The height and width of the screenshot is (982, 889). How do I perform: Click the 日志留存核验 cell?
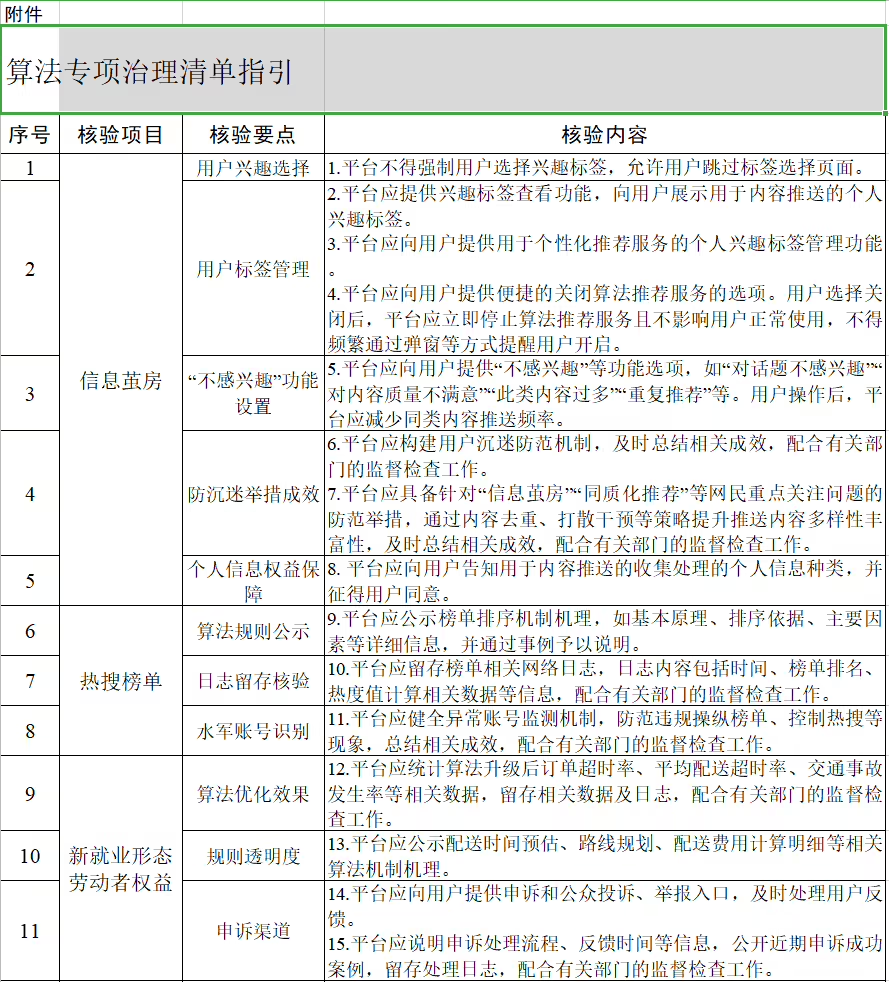click(x=253, y=681)
